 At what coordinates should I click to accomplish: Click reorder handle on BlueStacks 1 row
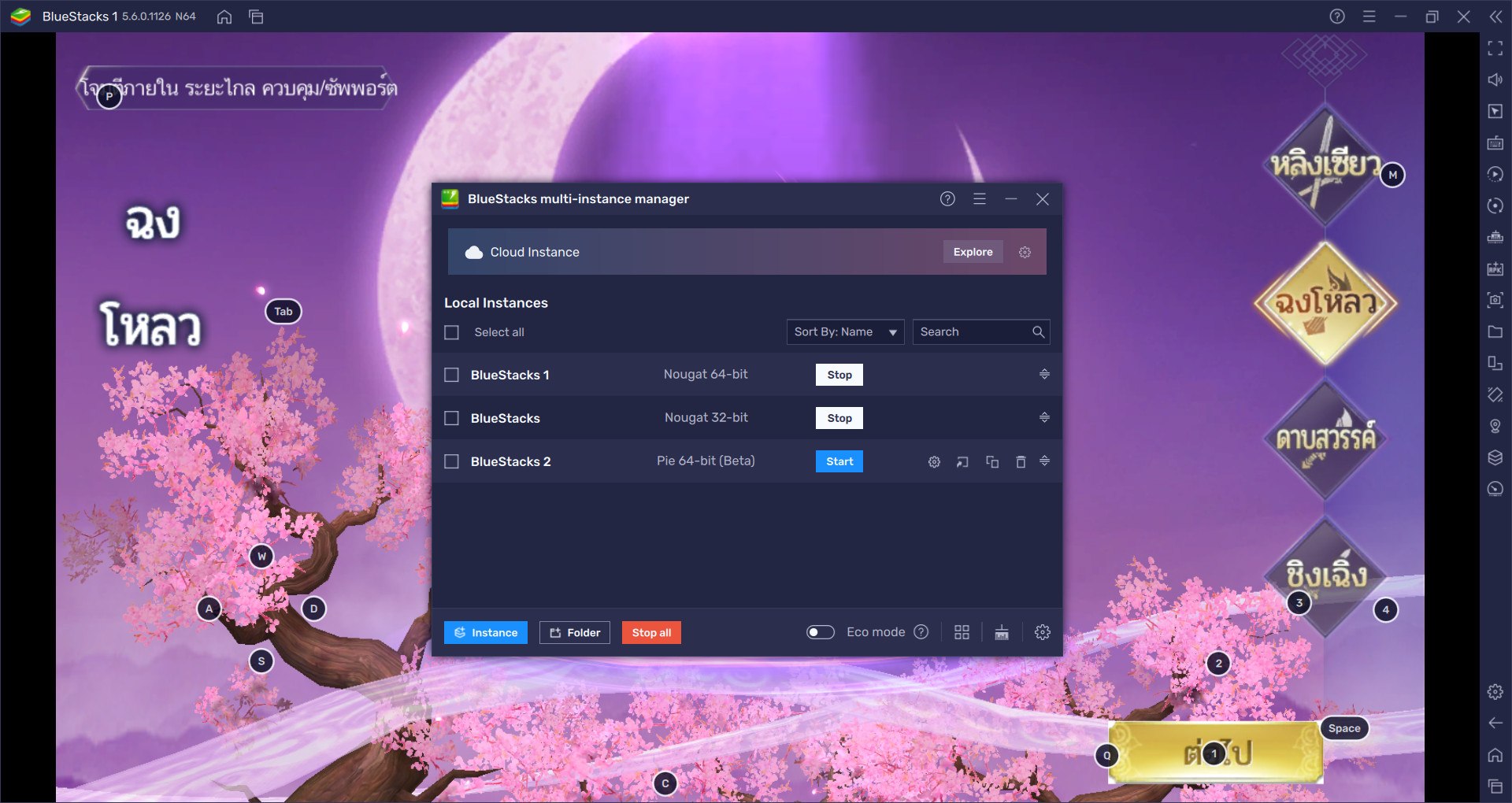[x=1044, y=374]
